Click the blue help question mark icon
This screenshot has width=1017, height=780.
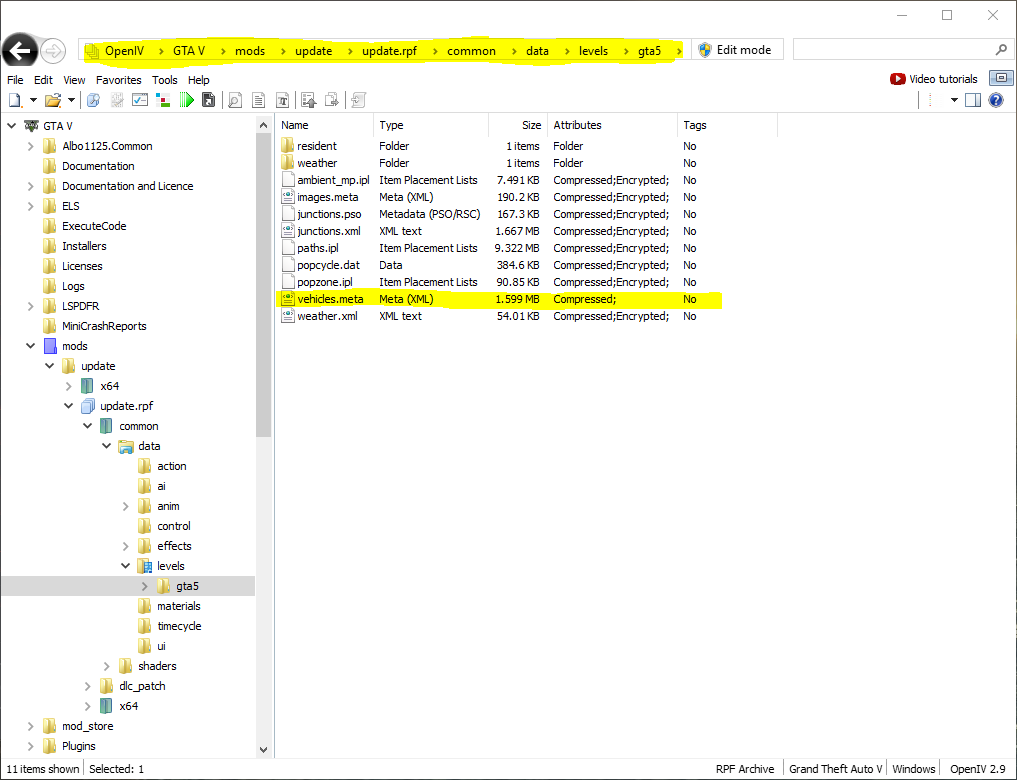tap(996, 100)
